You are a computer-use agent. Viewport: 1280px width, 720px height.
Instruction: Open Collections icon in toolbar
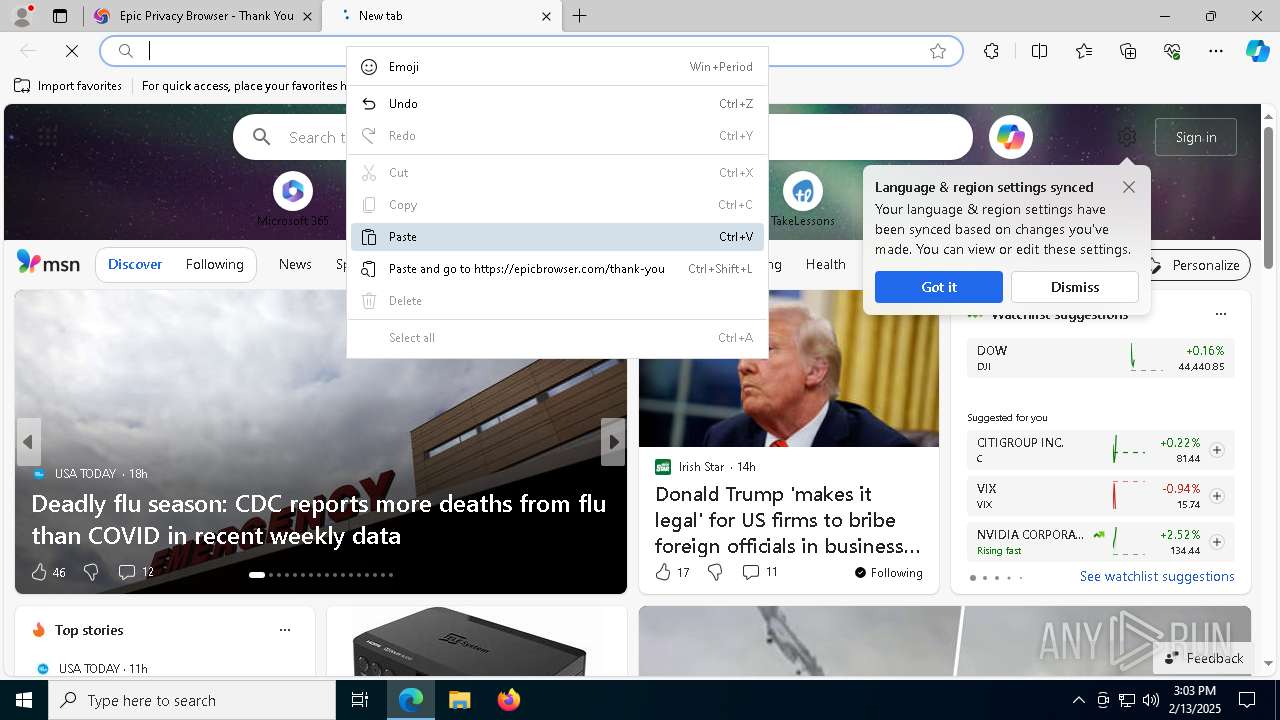point(1128,51)
